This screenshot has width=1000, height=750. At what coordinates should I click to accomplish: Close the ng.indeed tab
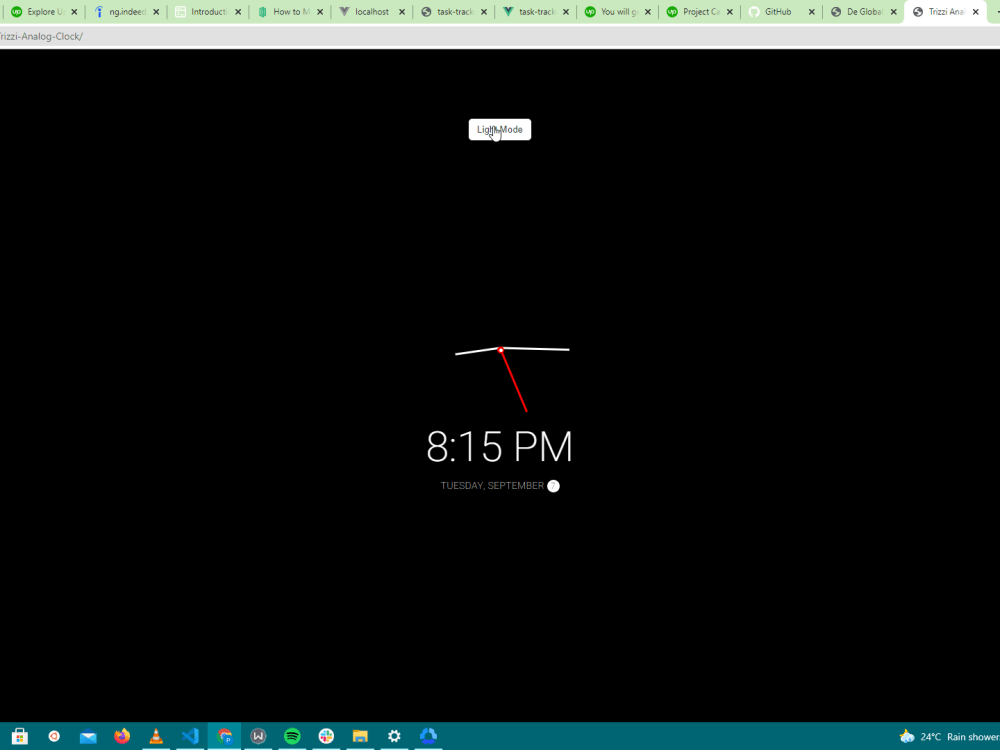coord(156,11)
